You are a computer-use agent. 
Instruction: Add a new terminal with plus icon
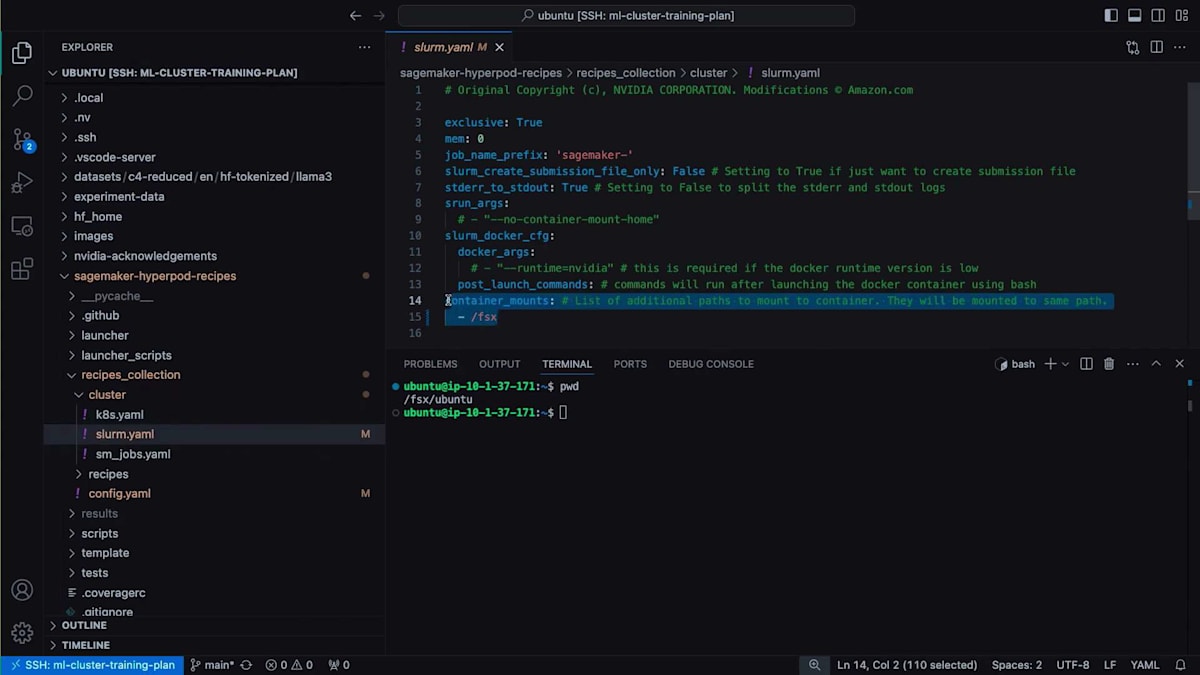1050,364
